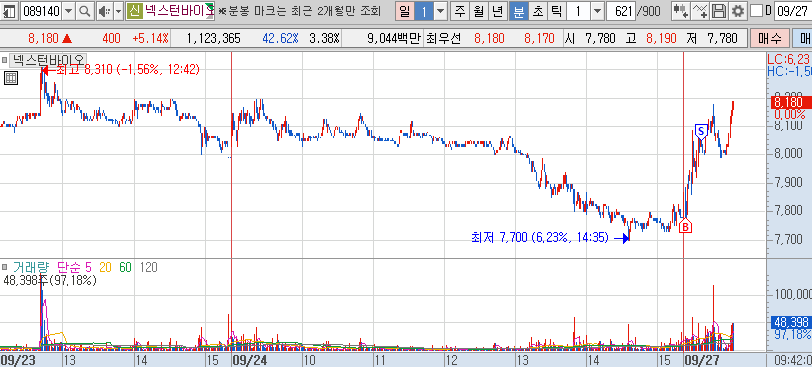
Task: Expand the stock code 089140 dropdown
Action: pos(69,10)
